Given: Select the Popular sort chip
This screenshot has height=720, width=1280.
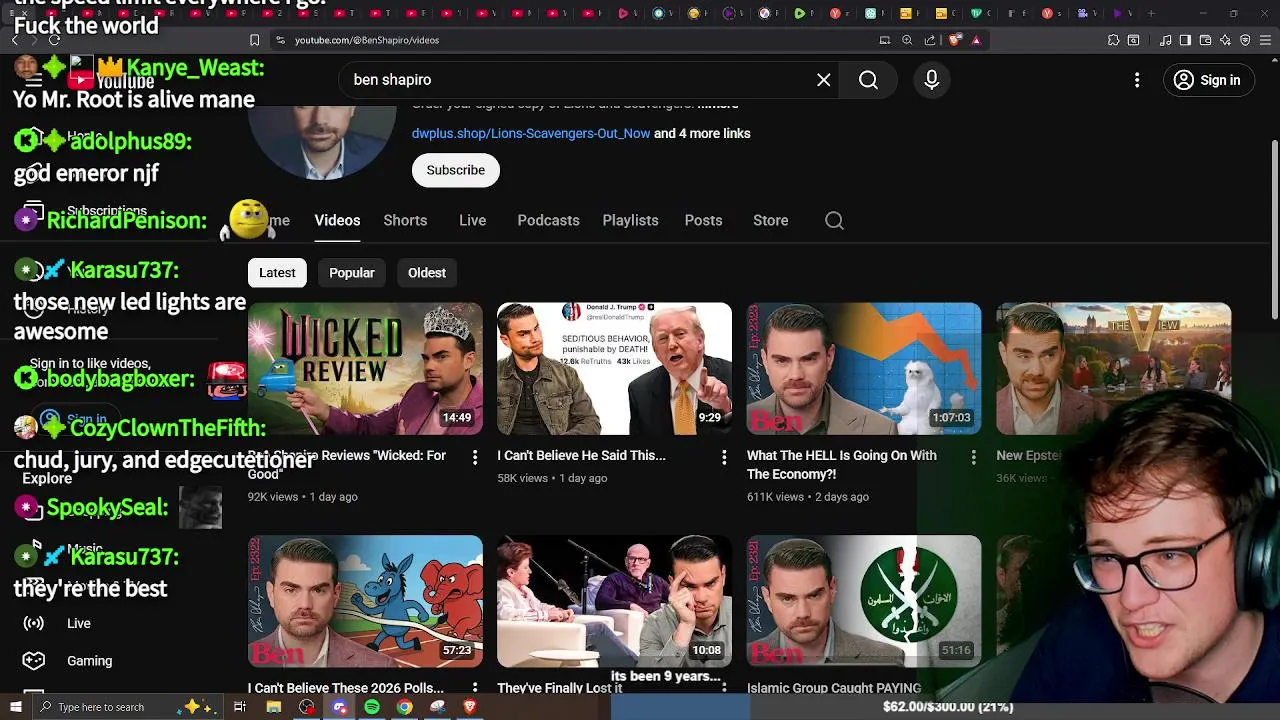Looking at the screenshot, I should click(352, 273).
